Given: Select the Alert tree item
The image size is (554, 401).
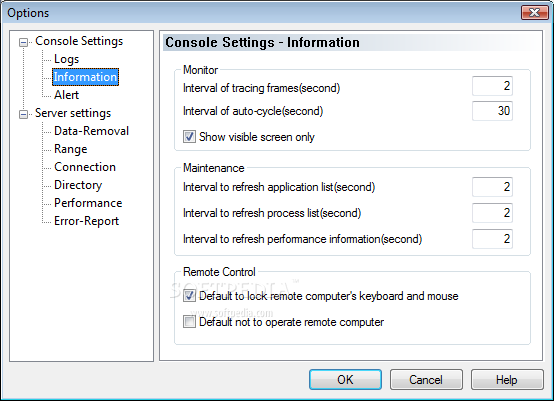Looking at the screenshot, I should pos(66,95).
